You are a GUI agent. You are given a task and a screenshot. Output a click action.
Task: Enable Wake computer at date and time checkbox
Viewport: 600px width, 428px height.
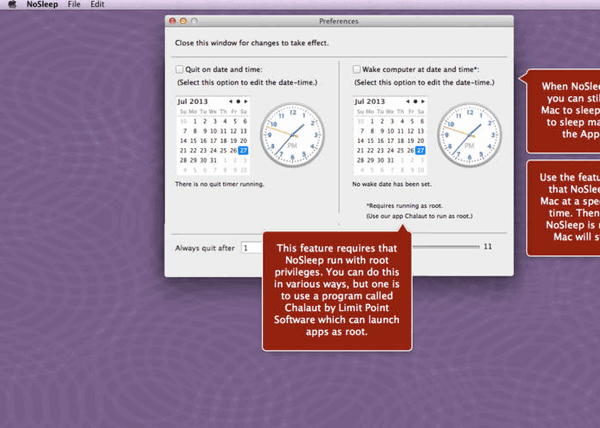coord(356,69)
